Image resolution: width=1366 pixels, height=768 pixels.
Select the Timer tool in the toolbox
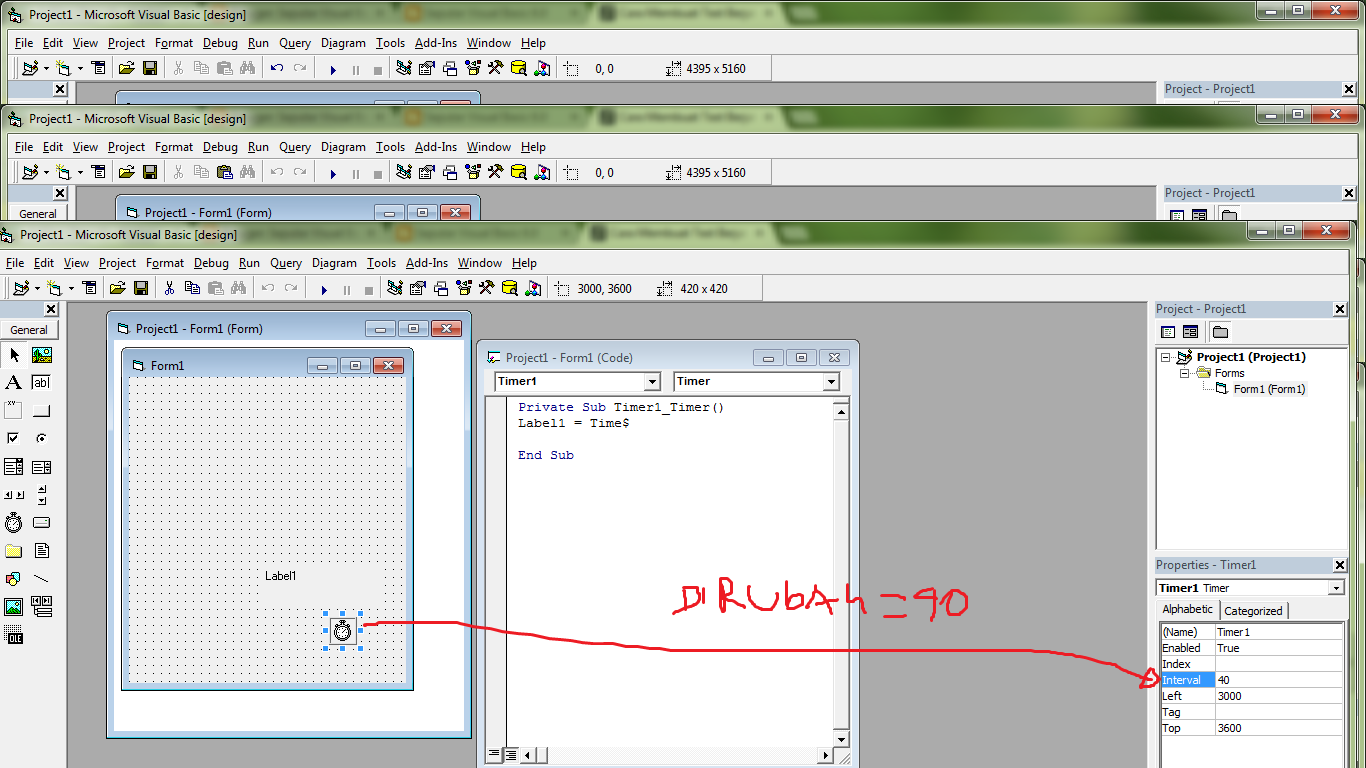[13, 522]
